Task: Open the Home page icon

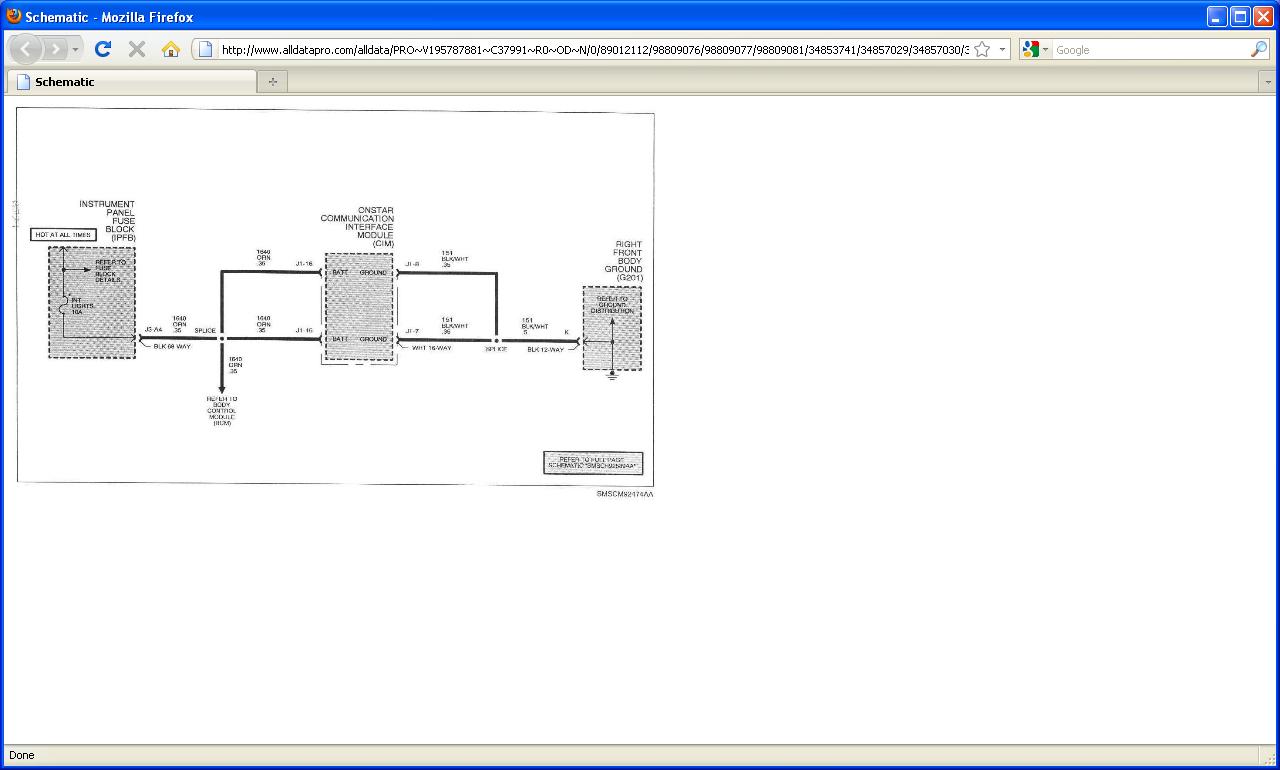Action: tap(171, 49)
